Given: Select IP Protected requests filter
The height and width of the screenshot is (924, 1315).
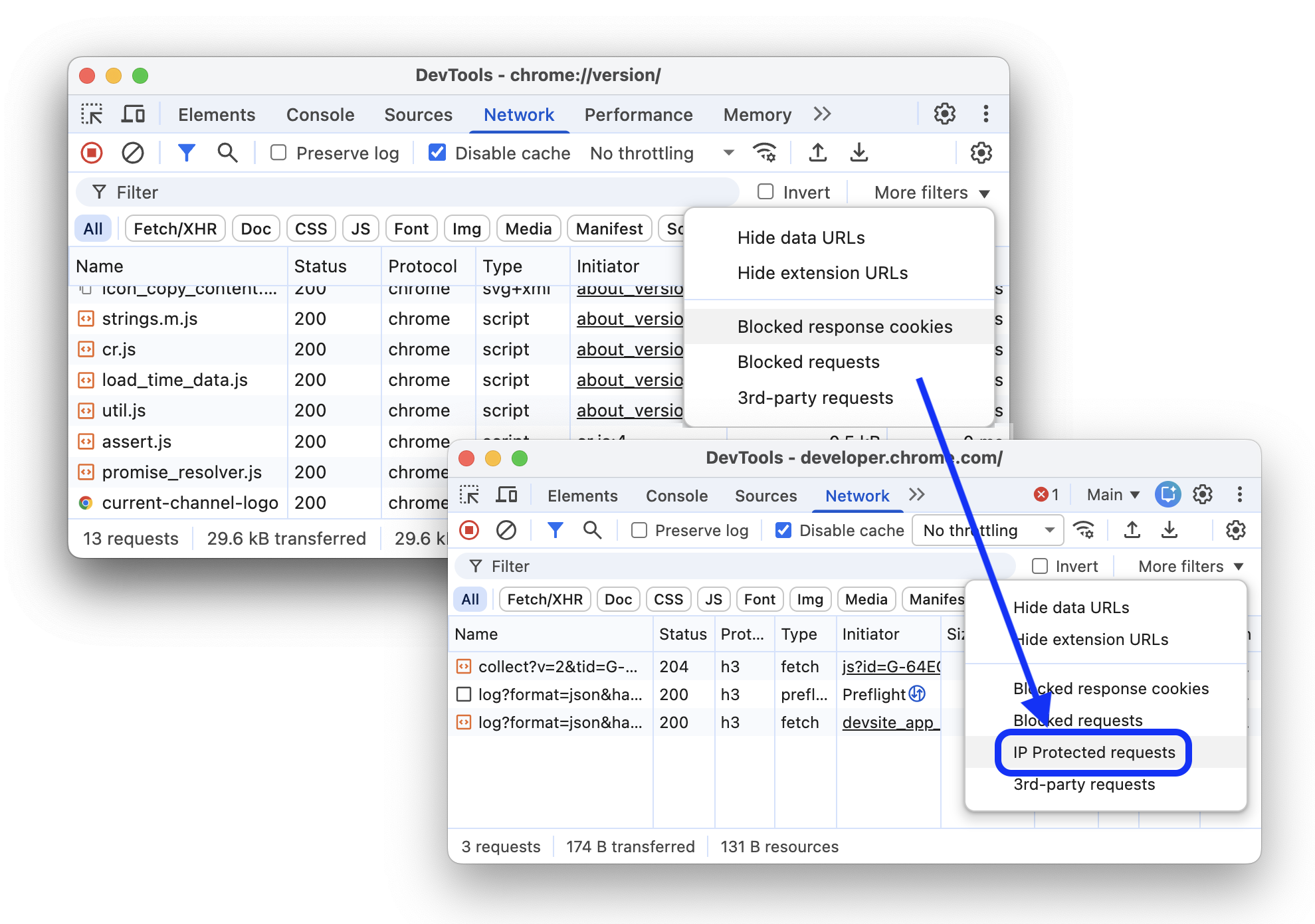Looking at the screenshot, I should click(1092, 752).
